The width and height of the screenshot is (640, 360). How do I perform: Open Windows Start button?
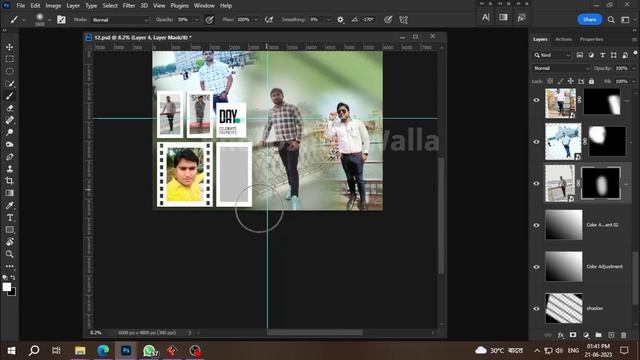[x=11, y=351]
